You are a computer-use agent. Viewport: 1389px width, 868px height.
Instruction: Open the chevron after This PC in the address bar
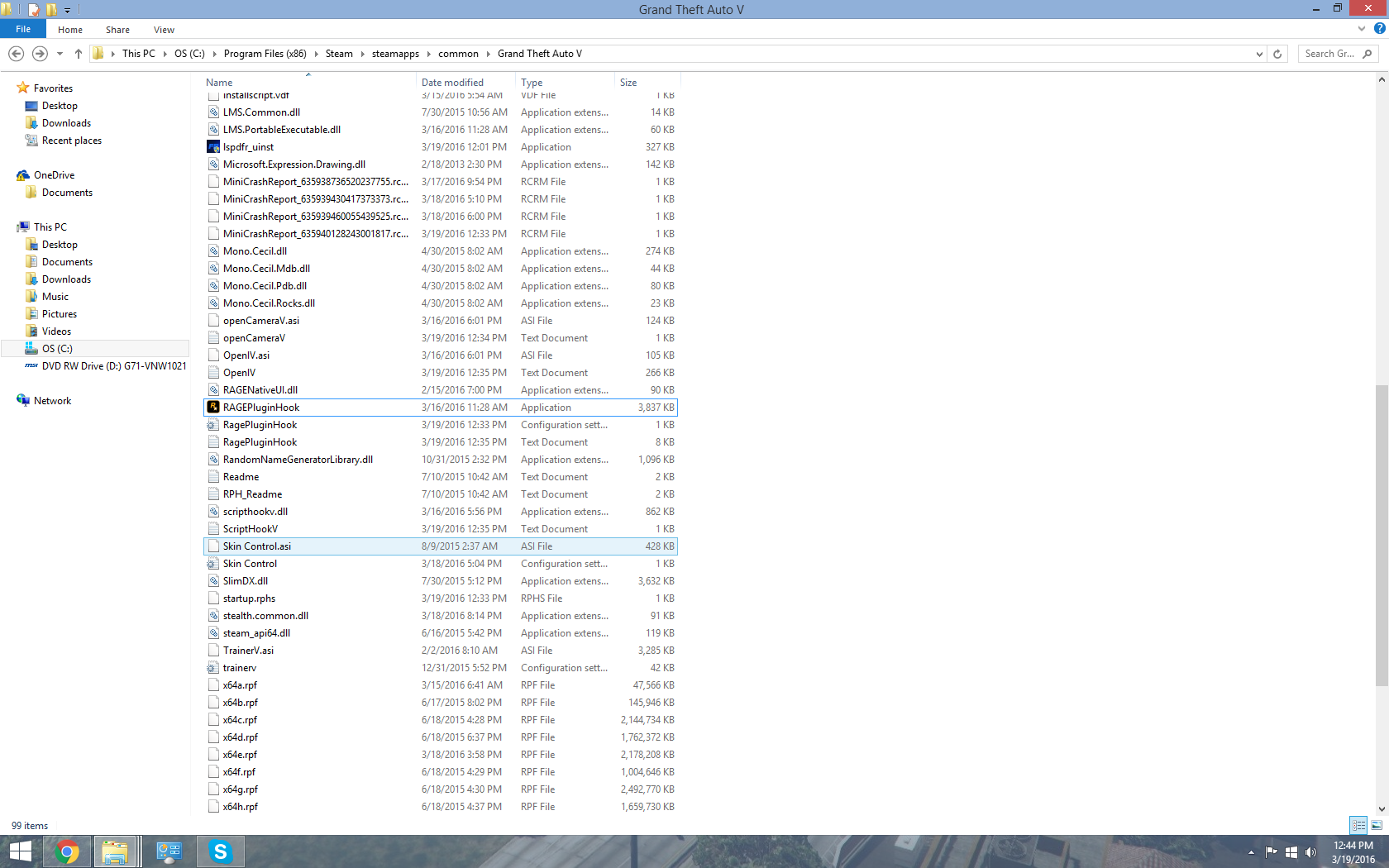pyautogui.click(x=165, y=54)
